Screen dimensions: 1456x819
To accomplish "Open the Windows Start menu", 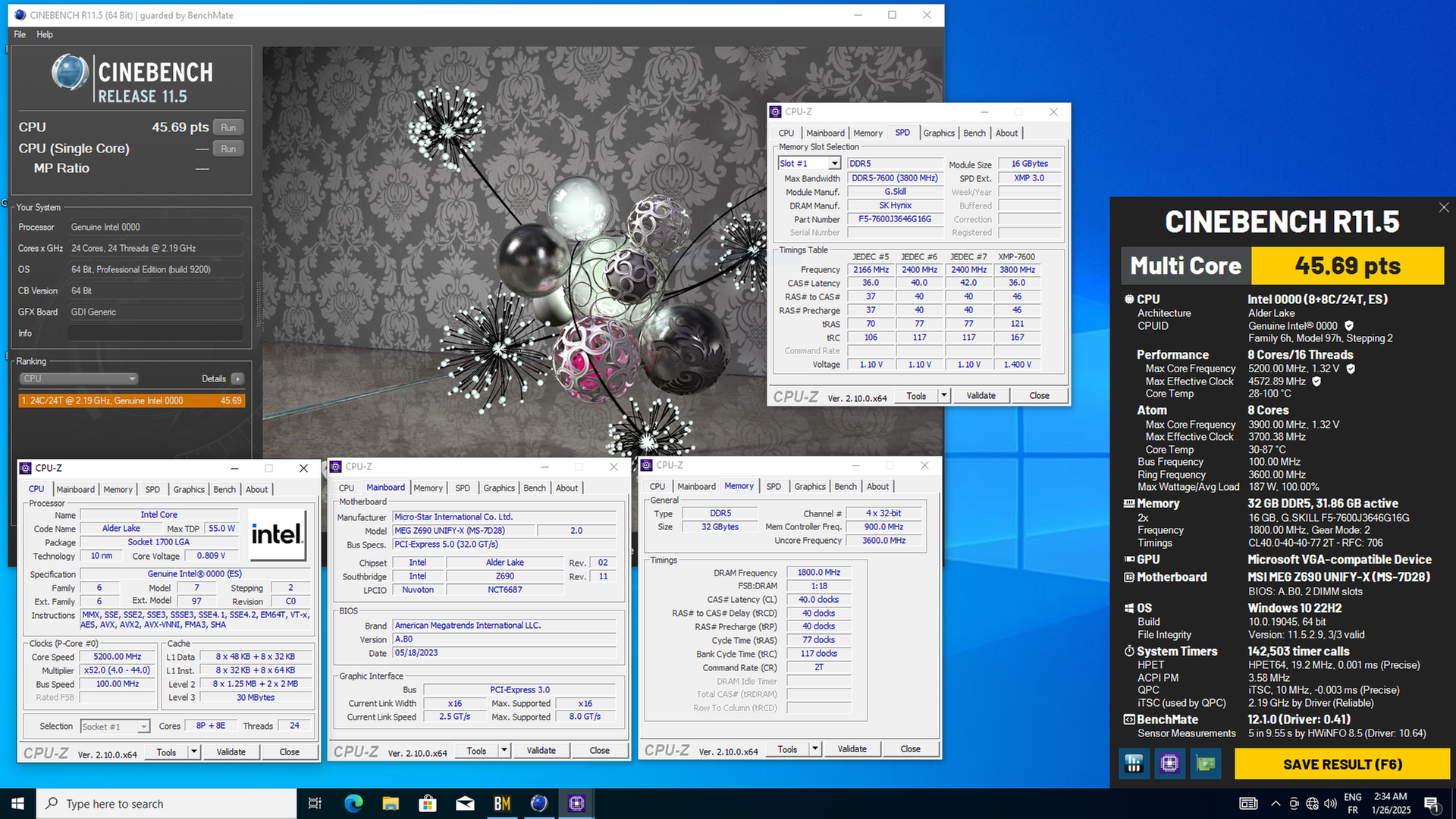I will coord(17,804).
